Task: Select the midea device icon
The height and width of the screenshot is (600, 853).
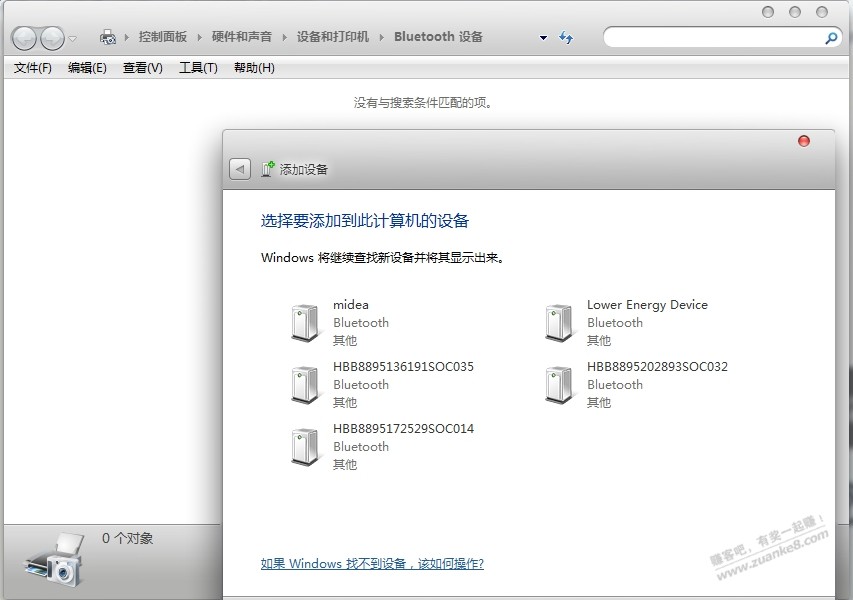Action: (x=305, y=323)
